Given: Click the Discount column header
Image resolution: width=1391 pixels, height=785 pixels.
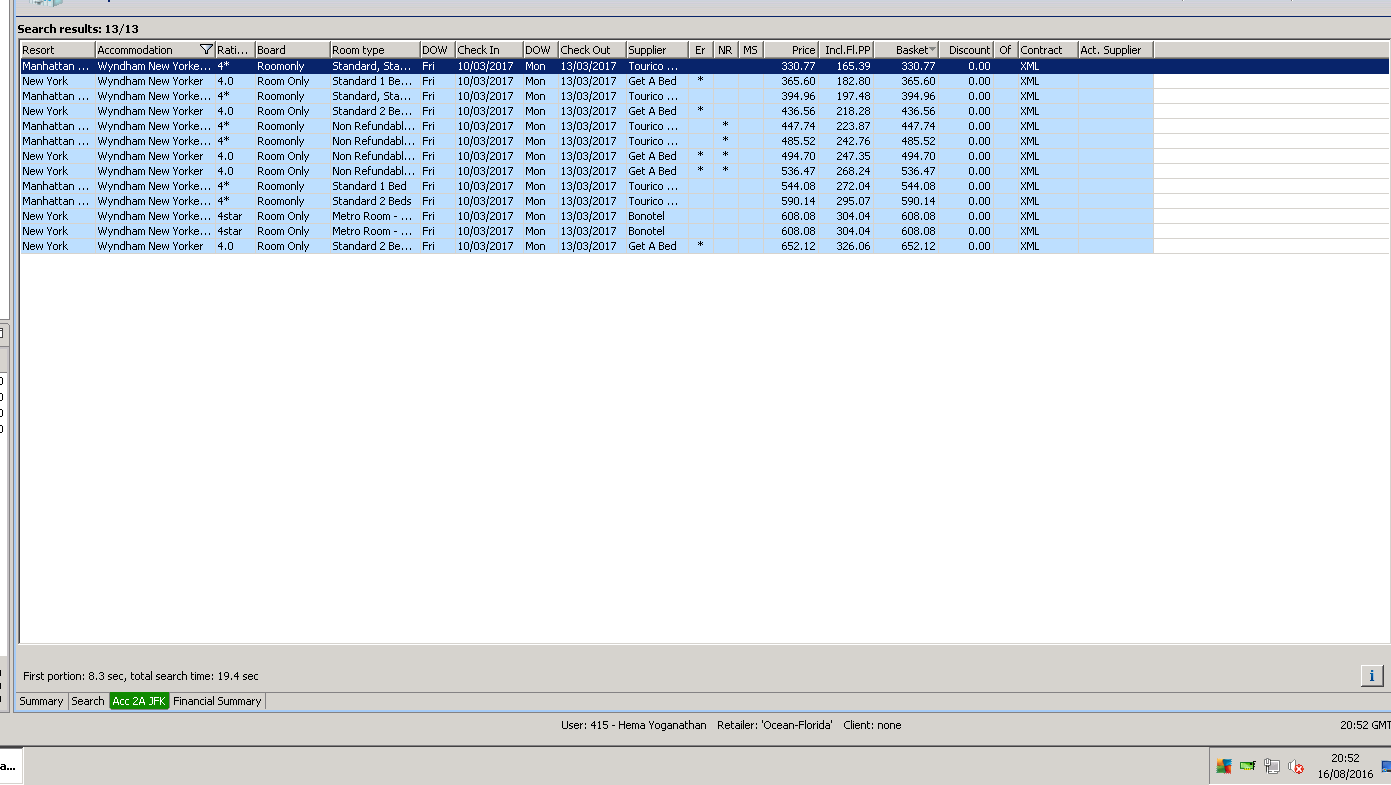Looking at the screenshot, I should [966, 50].
